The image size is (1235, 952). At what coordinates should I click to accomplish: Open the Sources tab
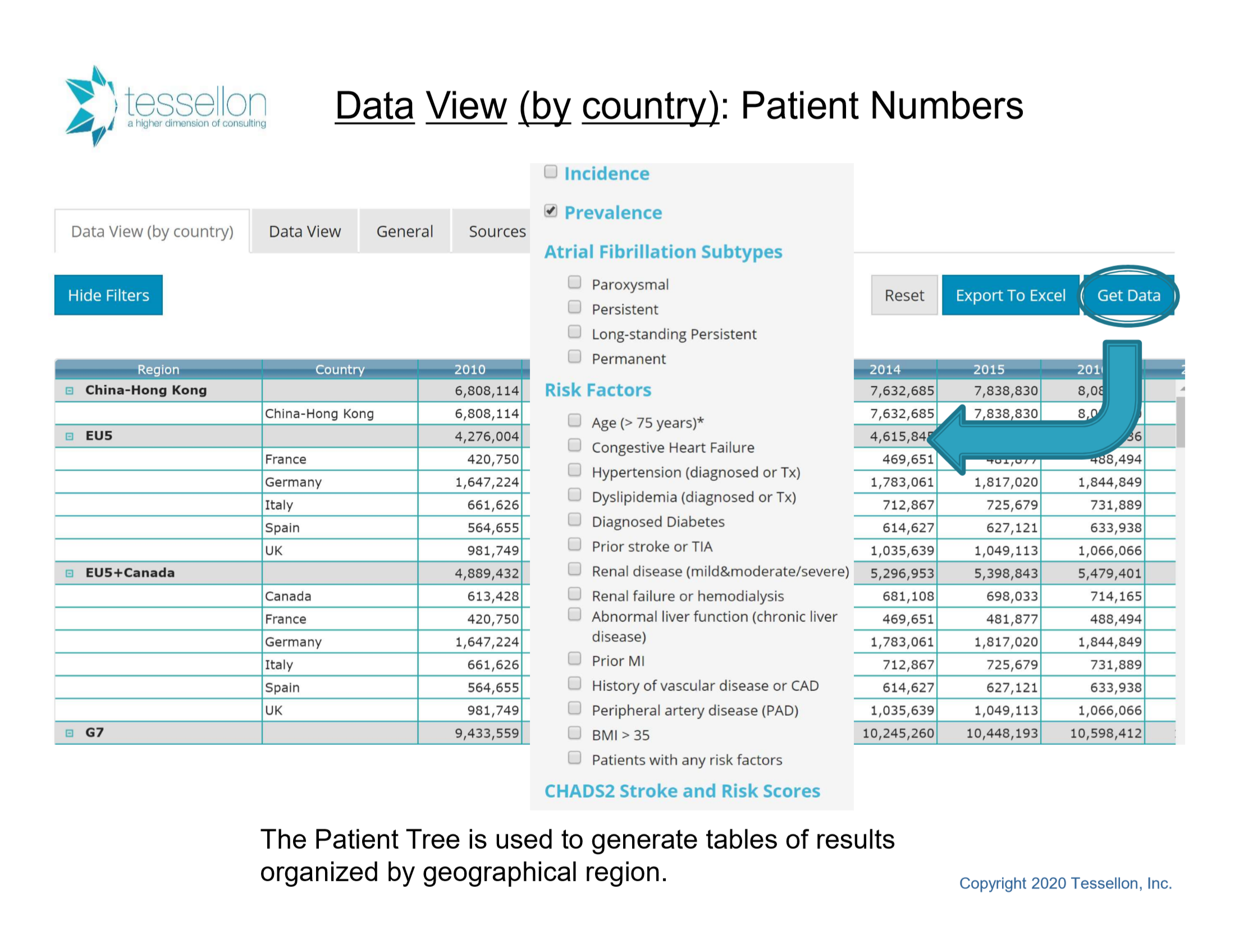point(496,232)
